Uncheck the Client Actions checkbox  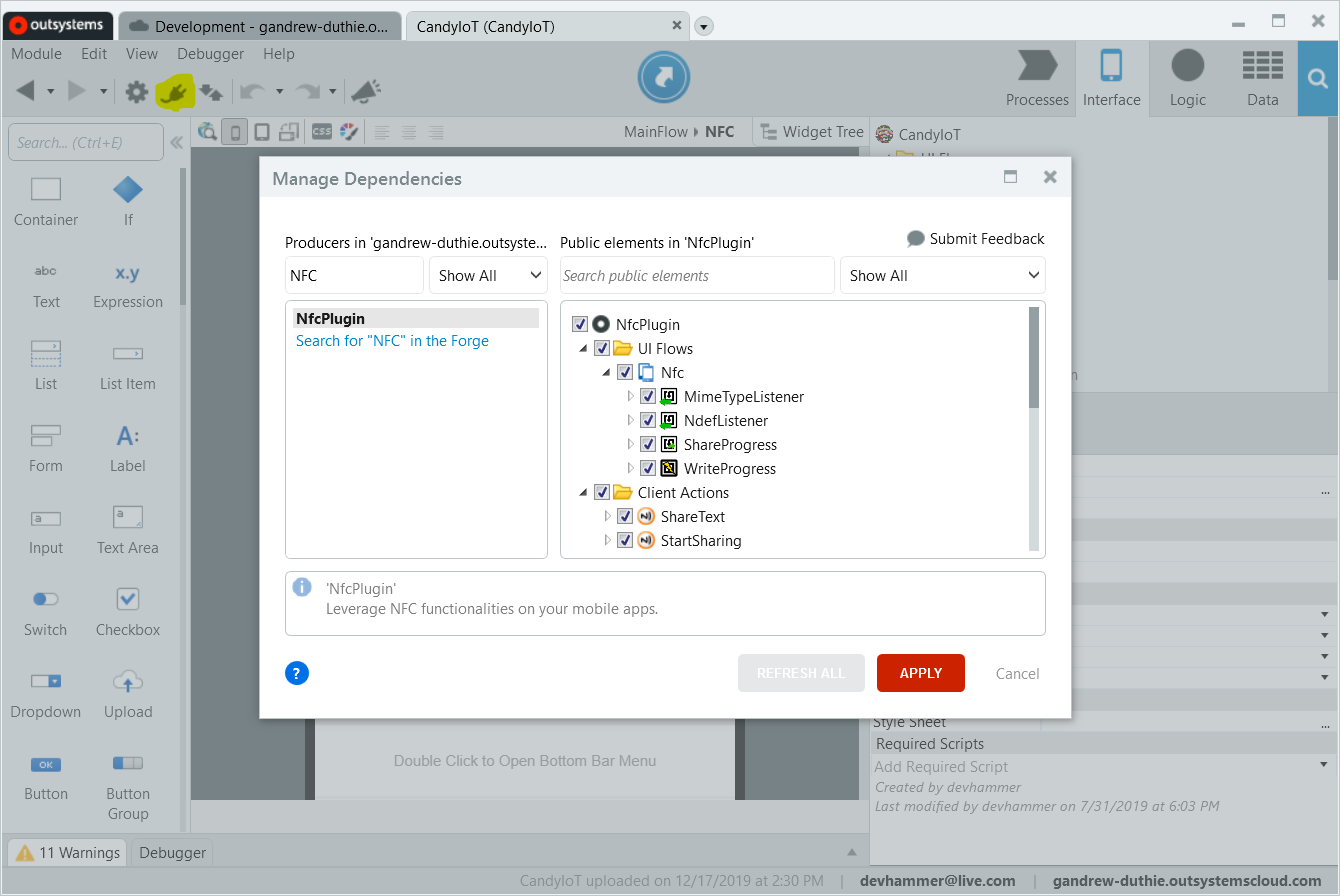coord(602,492)
